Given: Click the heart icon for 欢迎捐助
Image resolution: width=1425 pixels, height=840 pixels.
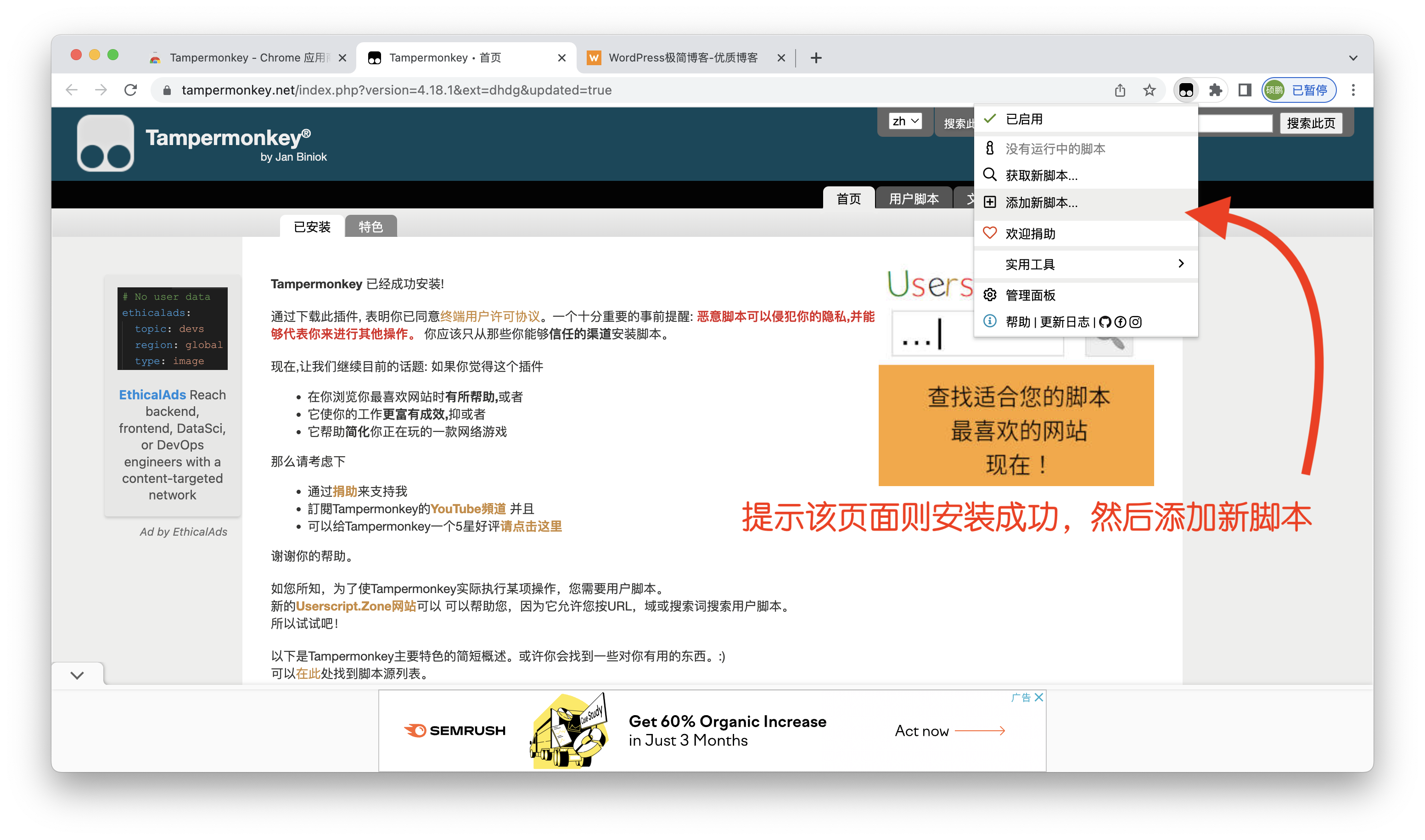Looking at the screenshot, I should click(x=990, y=233).
